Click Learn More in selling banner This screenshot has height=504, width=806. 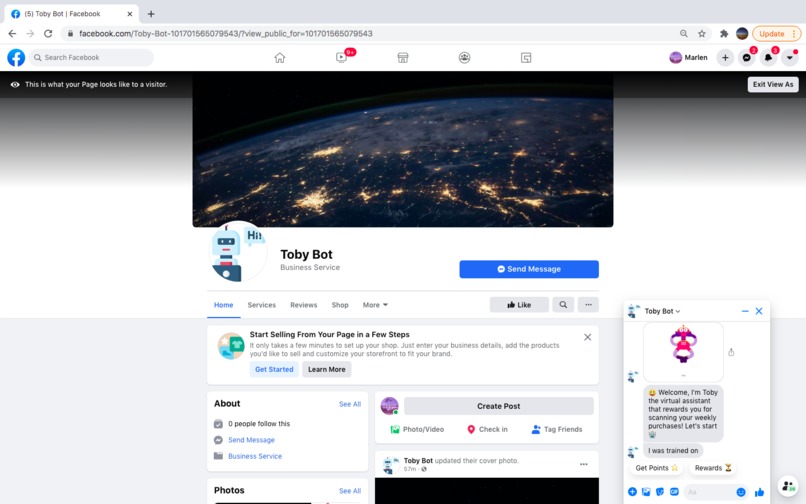326,369
